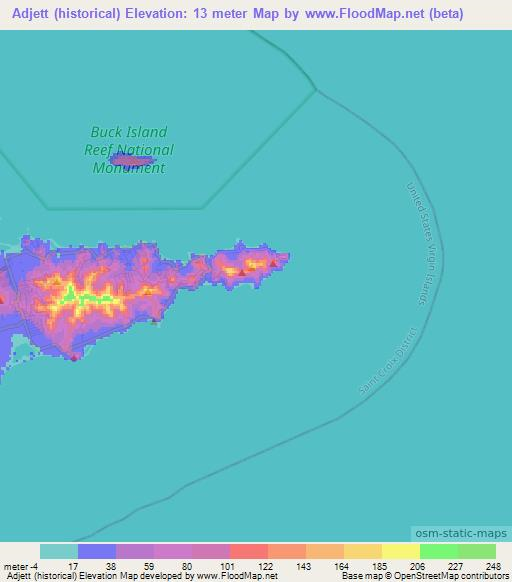Click the salmon 122 meter legend swatch
The height and width of the screenshot is (582, 512).
[x=287, y=551]
